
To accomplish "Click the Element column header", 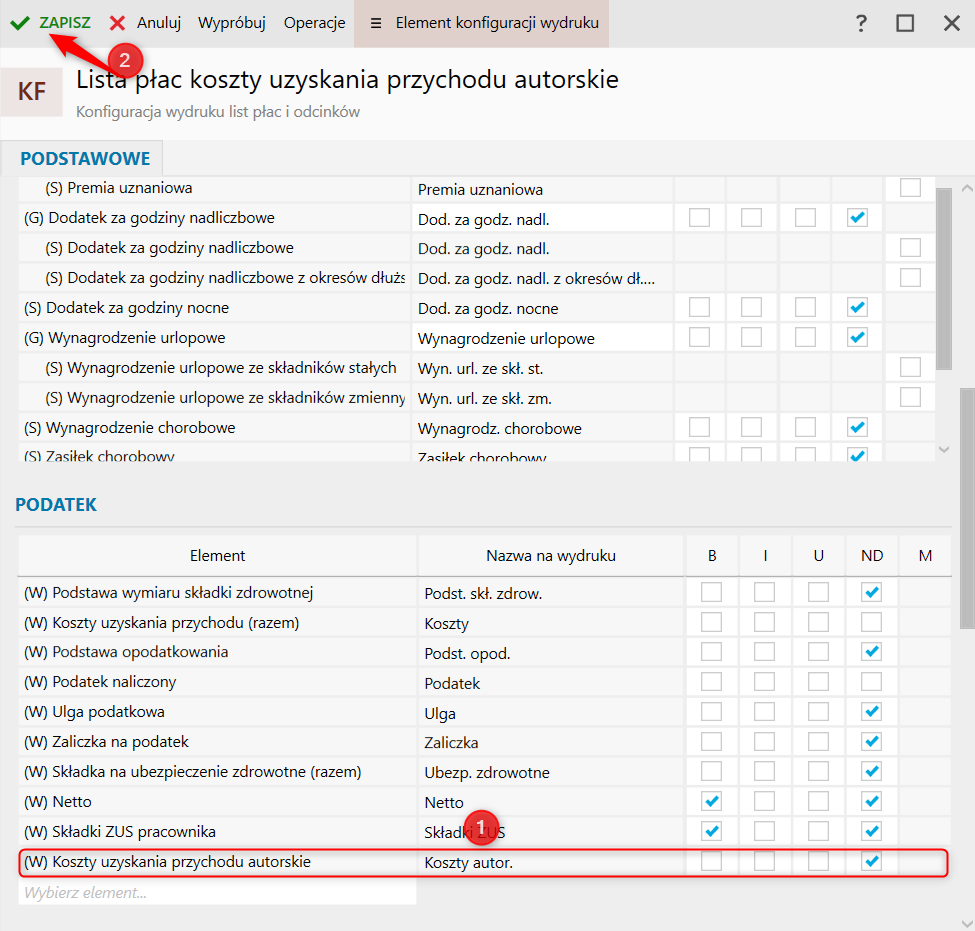I will tap(217, 555).
